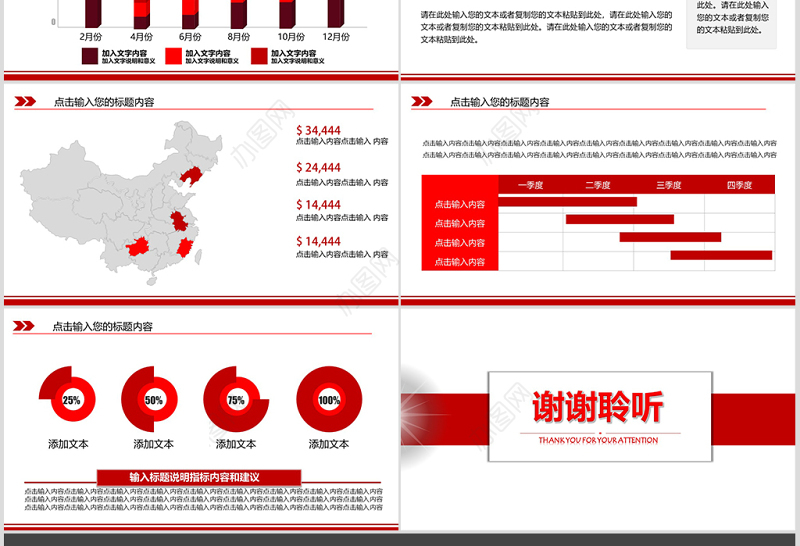Screen dimensions: 800x546
Task: Click the Gantt bar starting under 一季度
Action: coord(567,202)
